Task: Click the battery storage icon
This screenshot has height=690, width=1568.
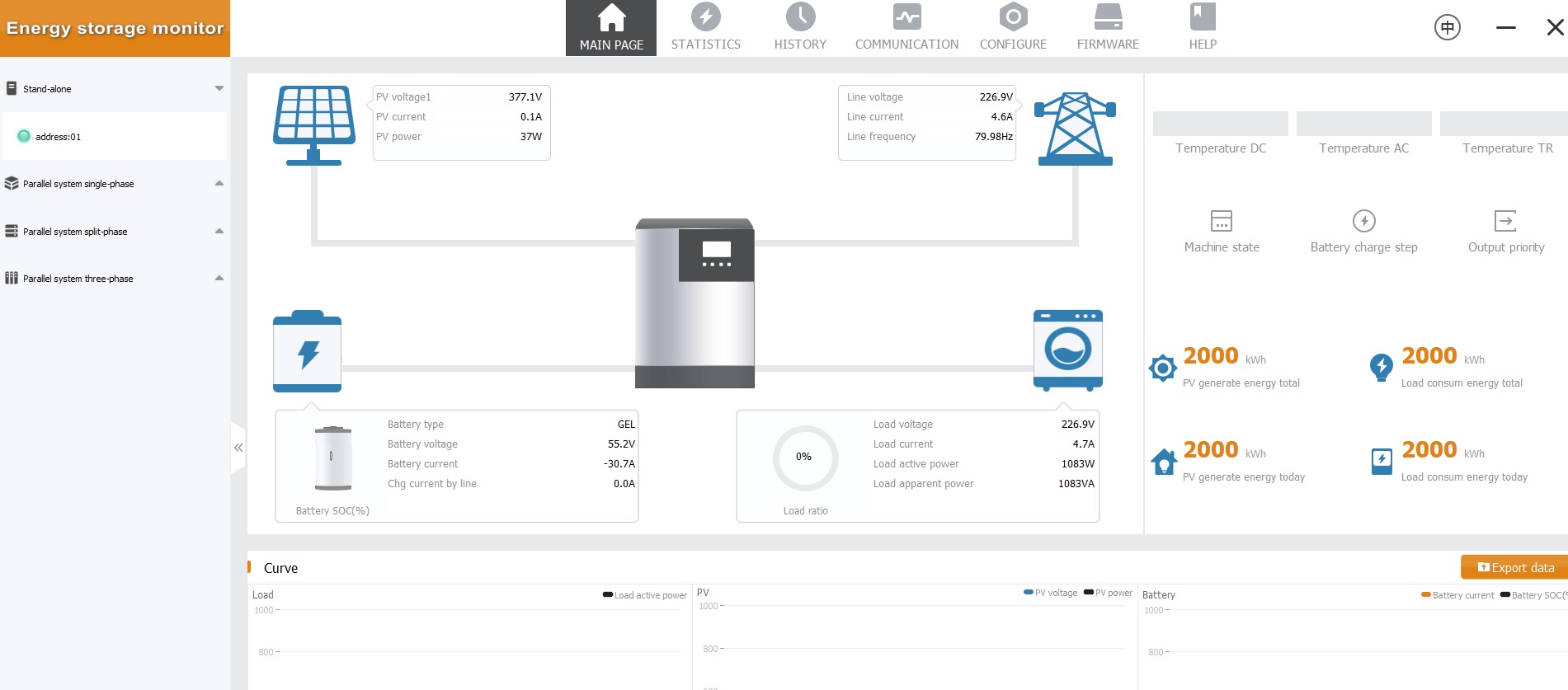Action: (x=307, y=352)
